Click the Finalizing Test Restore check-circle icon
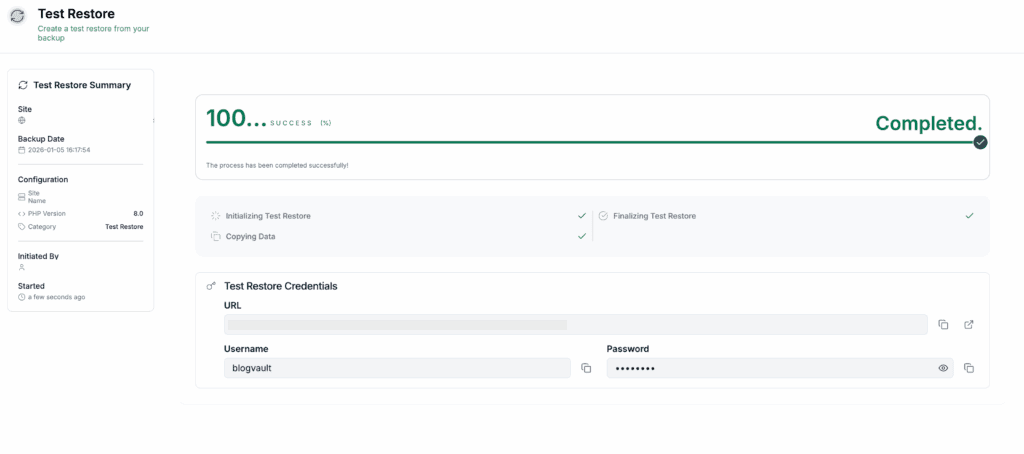Image resolution: width=1024 pixels, height=454 pixels. pos(603,216)
